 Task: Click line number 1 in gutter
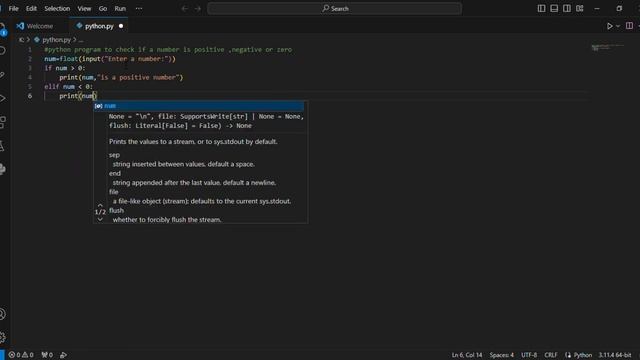click(30, 49)
